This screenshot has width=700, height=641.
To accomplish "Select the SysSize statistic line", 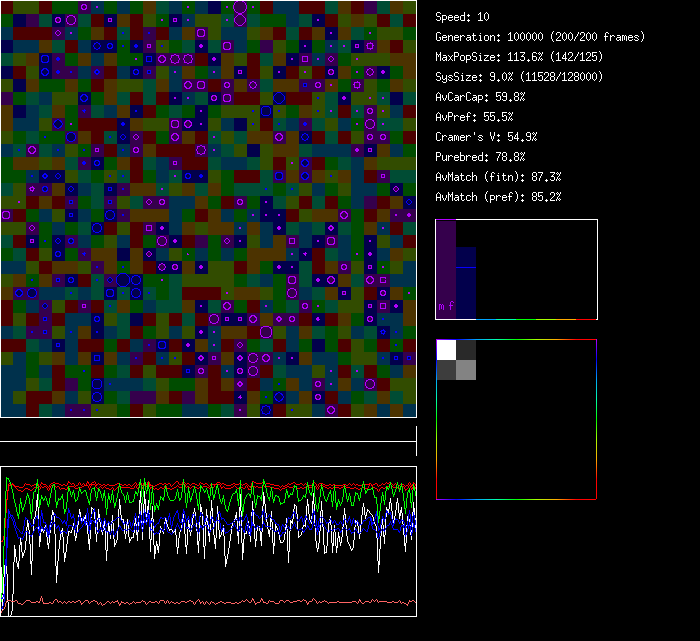I will tap(518, 77).
